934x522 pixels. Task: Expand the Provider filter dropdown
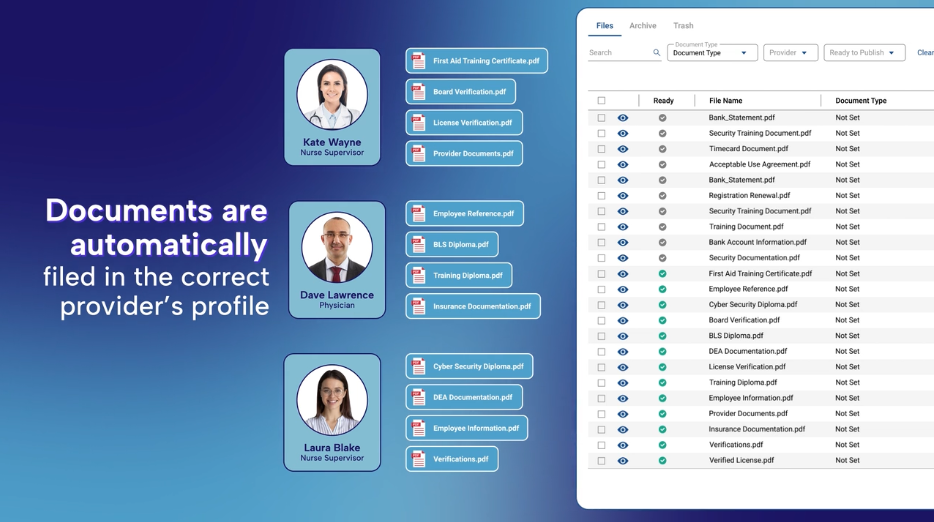pos(790,53)
